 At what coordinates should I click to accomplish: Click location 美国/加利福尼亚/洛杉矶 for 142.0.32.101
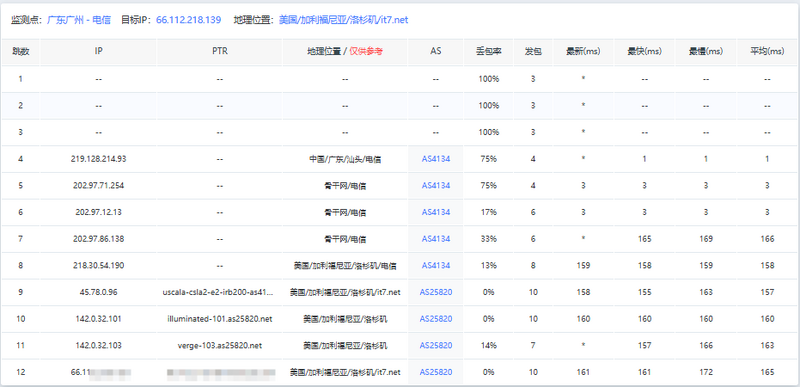point(345,319)
